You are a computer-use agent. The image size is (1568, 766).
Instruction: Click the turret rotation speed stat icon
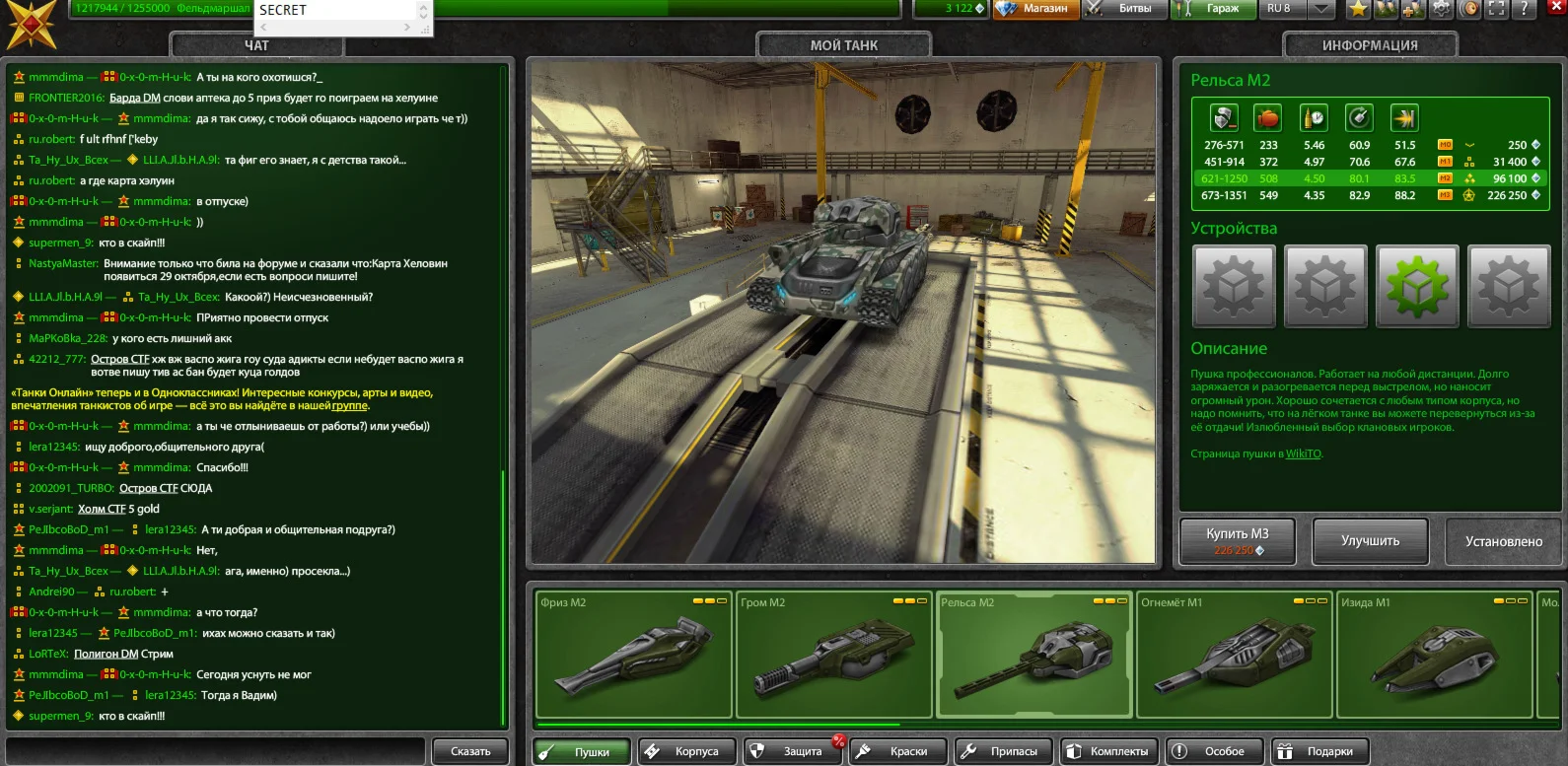[x=1359, y=118]
